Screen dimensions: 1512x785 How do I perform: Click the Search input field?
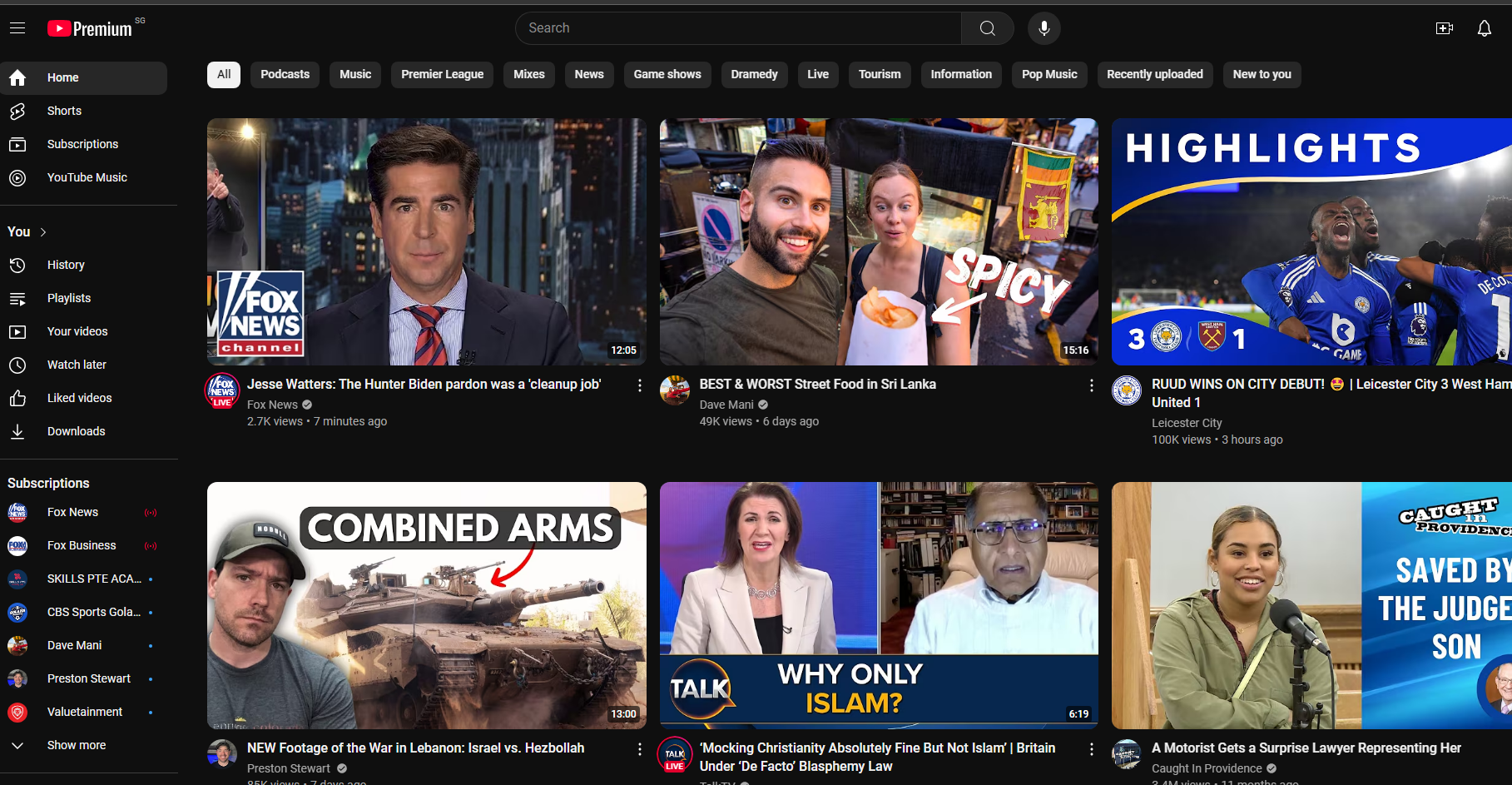click(x=738, y=28)
